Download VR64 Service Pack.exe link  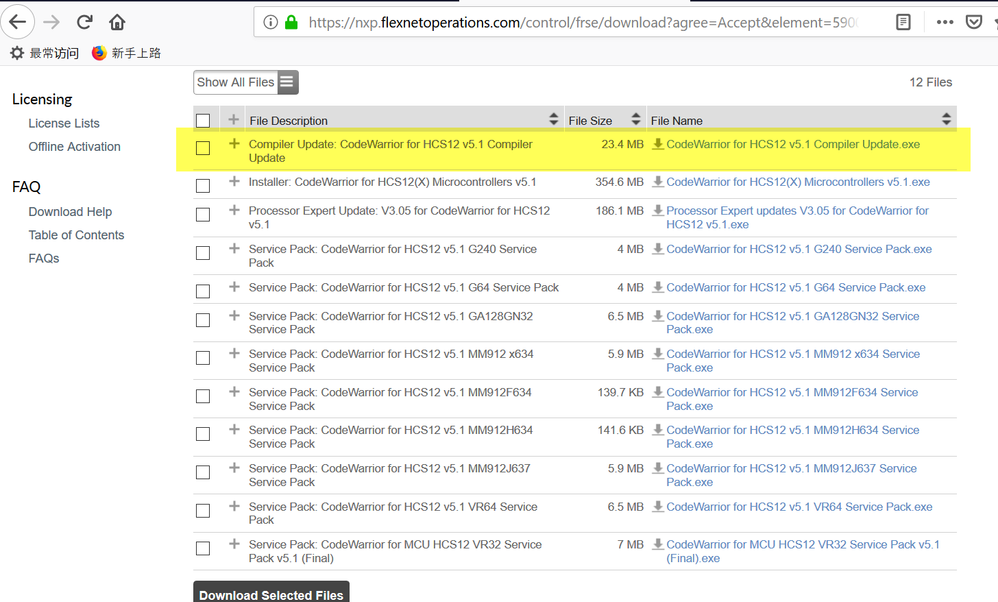[x=799, y=507]
